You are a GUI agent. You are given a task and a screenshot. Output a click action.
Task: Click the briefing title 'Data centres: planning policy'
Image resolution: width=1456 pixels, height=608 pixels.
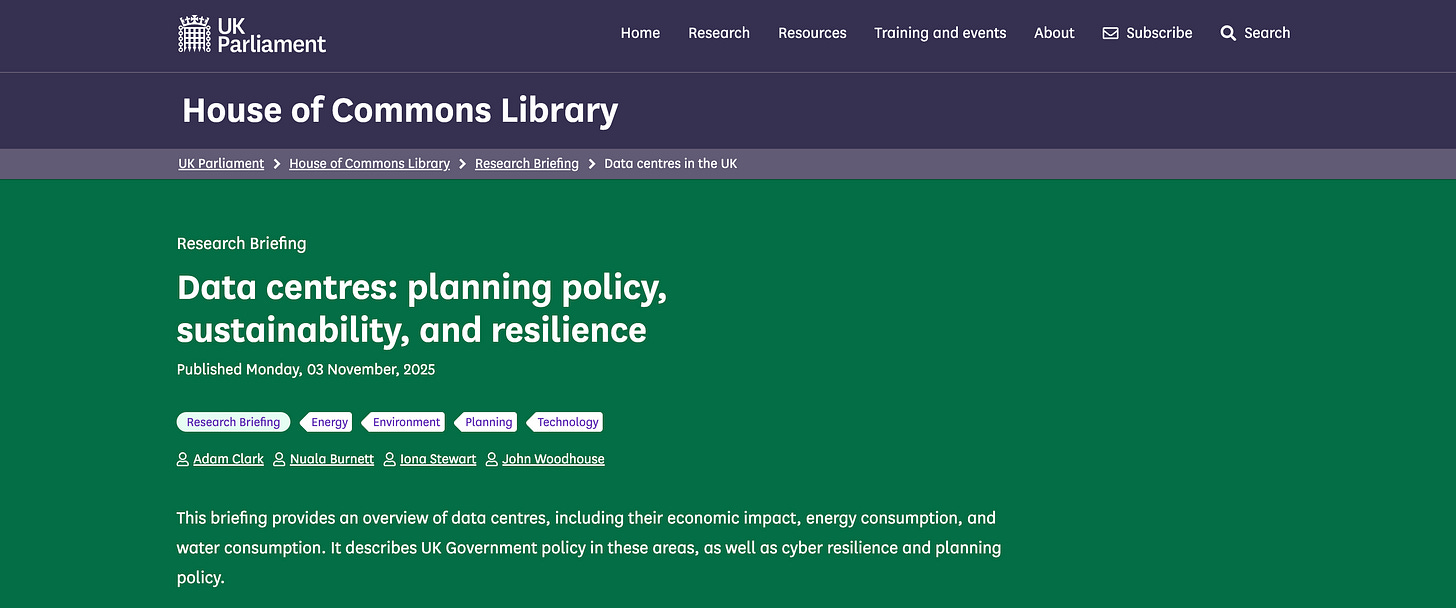422,309
